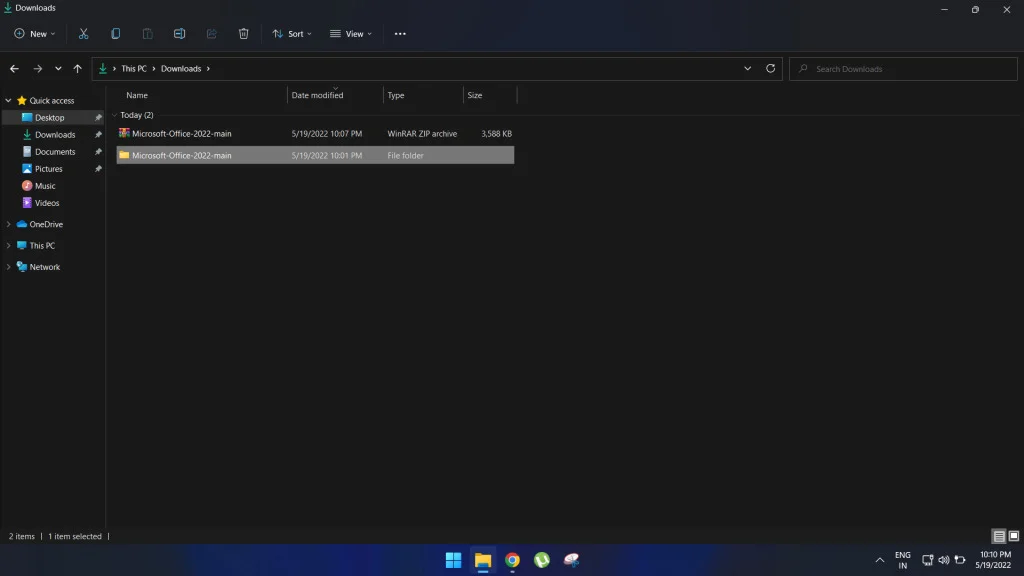
Task: Open the recent locations chevron
Action: click(x=58, y=69)
